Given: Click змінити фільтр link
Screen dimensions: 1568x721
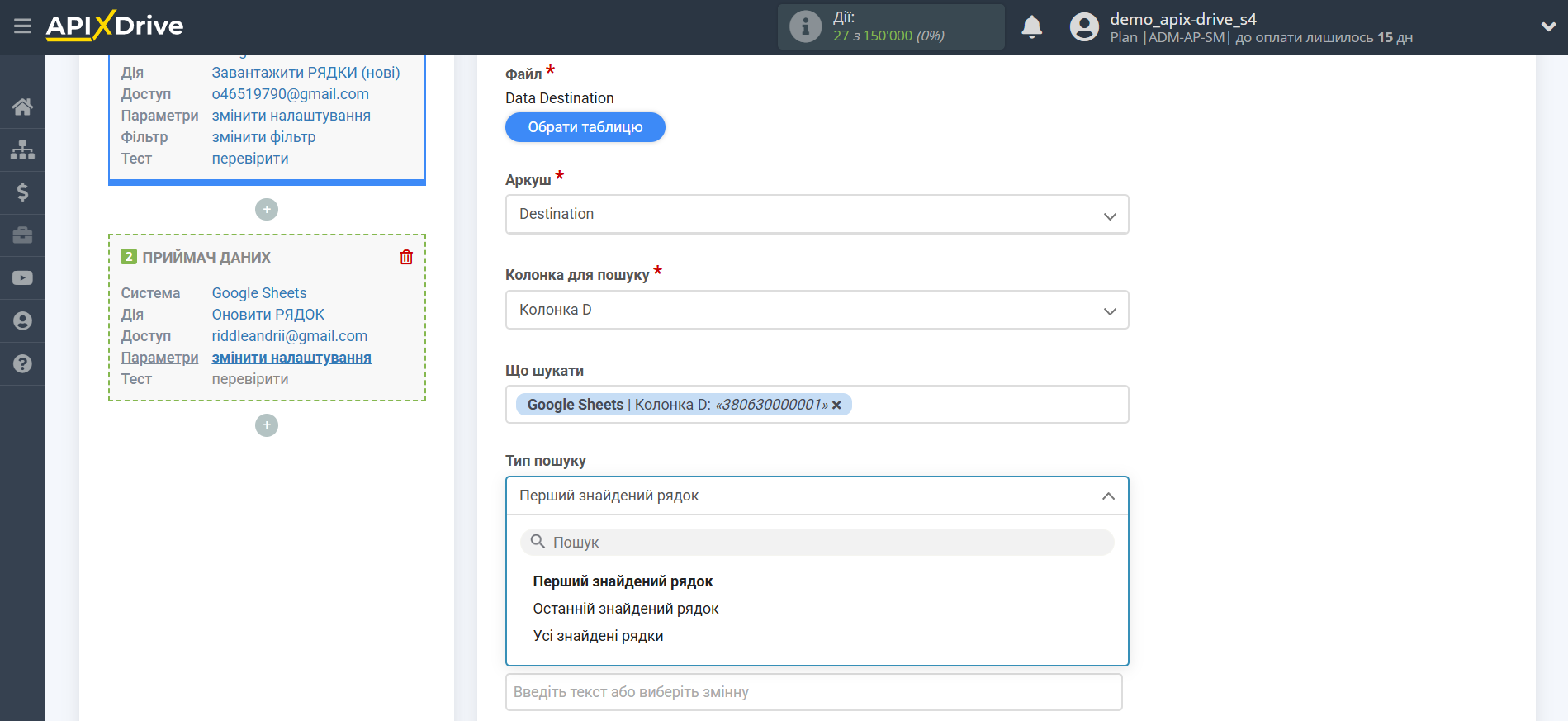Looking at the screenshot, I should [x=263, y=137].
